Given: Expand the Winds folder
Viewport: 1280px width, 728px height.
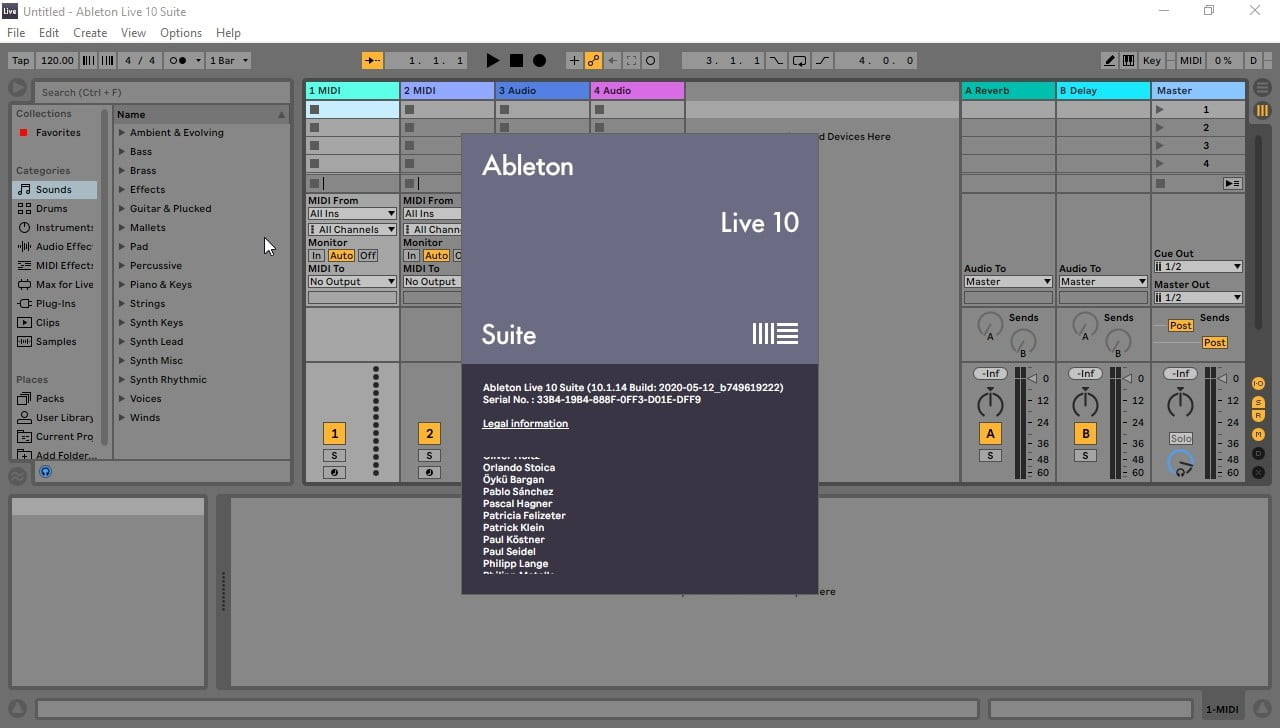Looking at the screenshot, I should pyautogui.click(x=122, y=417).
